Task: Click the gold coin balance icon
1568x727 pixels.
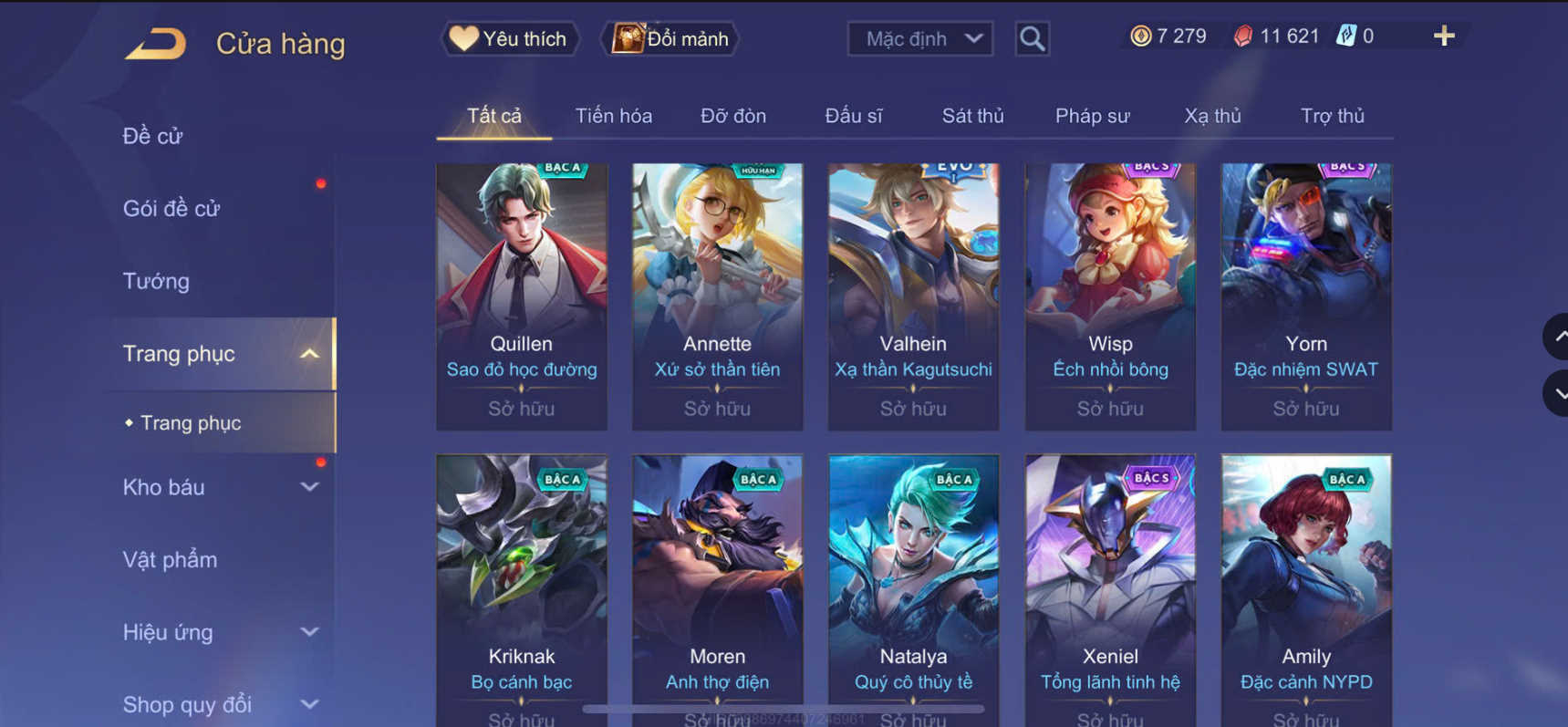Action: (1140, 36)
